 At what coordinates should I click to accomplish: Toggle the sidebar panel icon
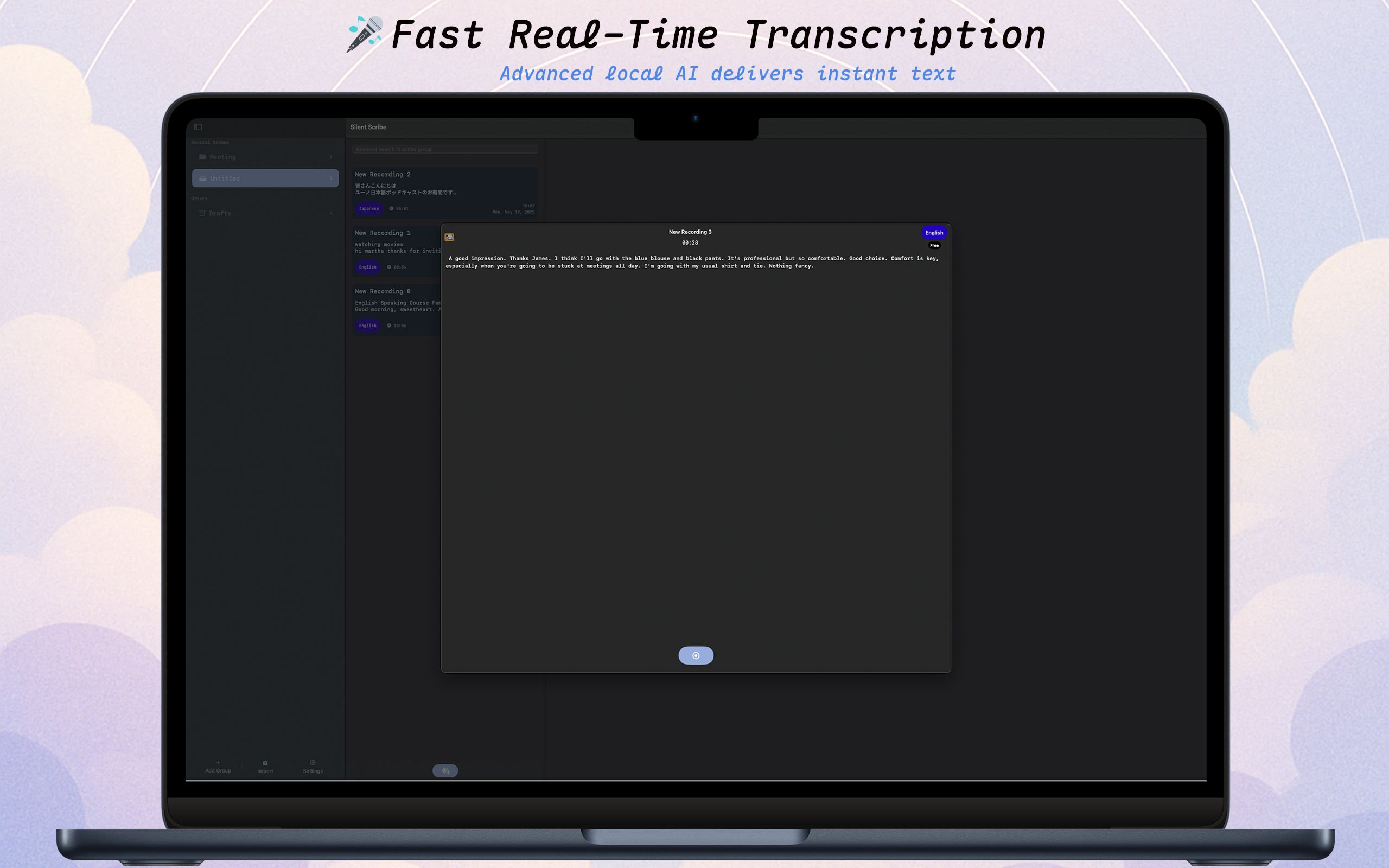198,127
